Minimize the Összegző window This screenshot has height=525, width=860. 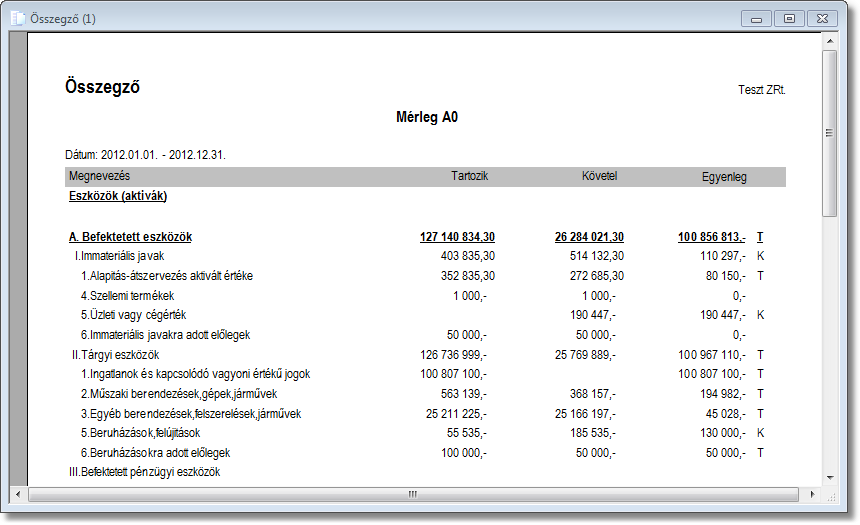click(x=756, y=19)
